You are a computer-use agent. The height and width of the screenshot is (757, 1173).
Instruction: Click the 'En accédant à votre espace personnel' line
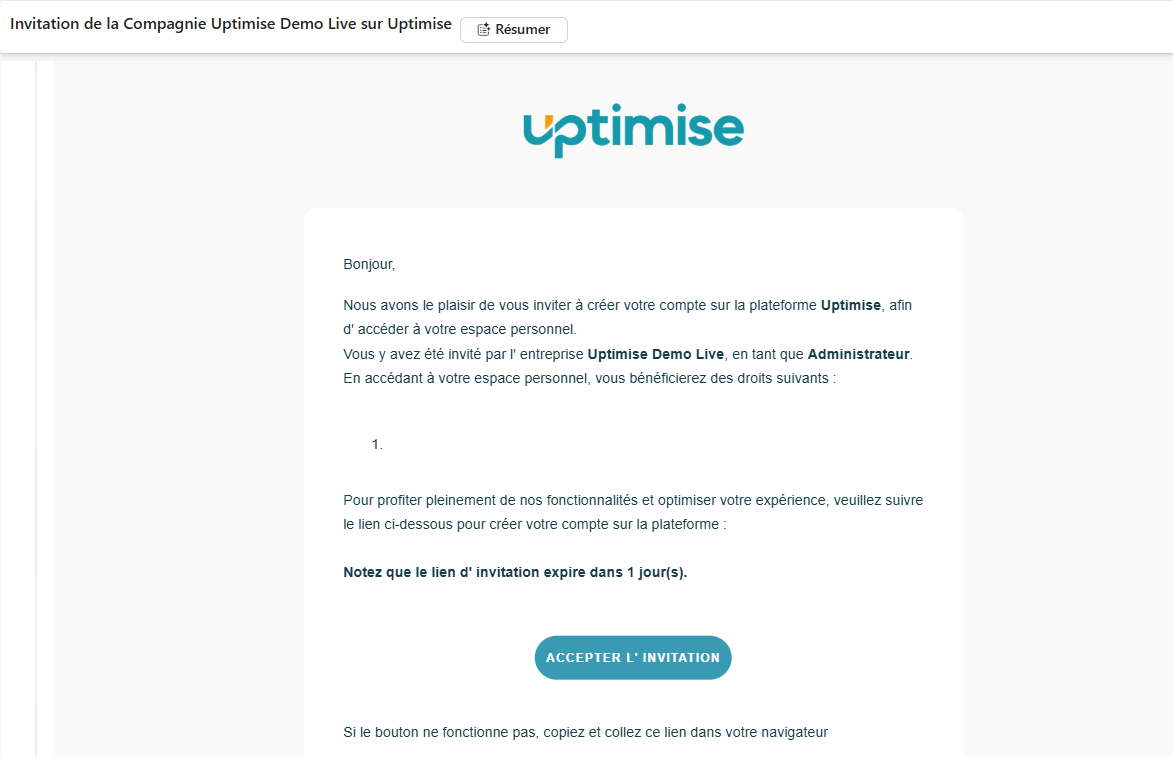pyautogui.click(x=589, y=379)
